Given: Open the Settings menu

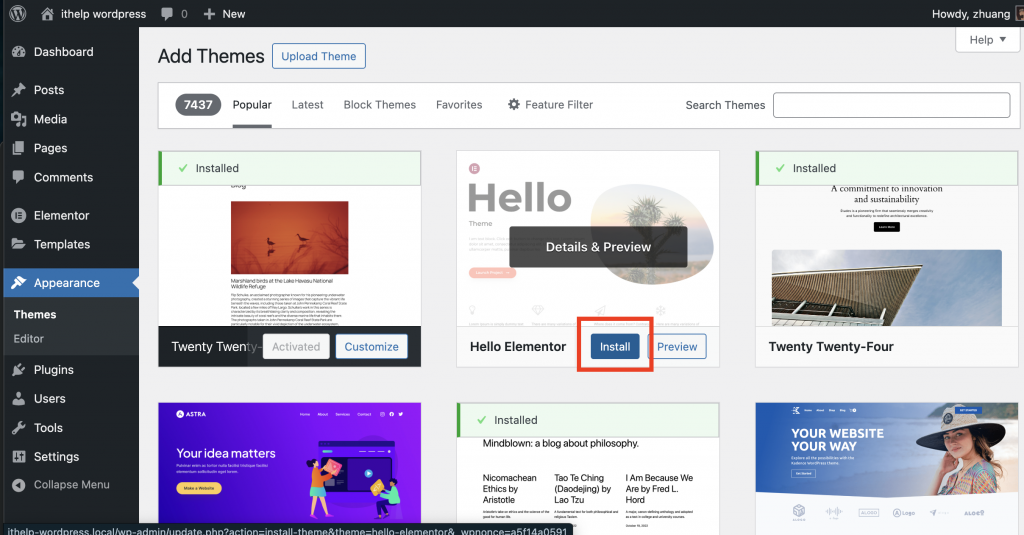Looking at the screenshot, I should point(69,457).
